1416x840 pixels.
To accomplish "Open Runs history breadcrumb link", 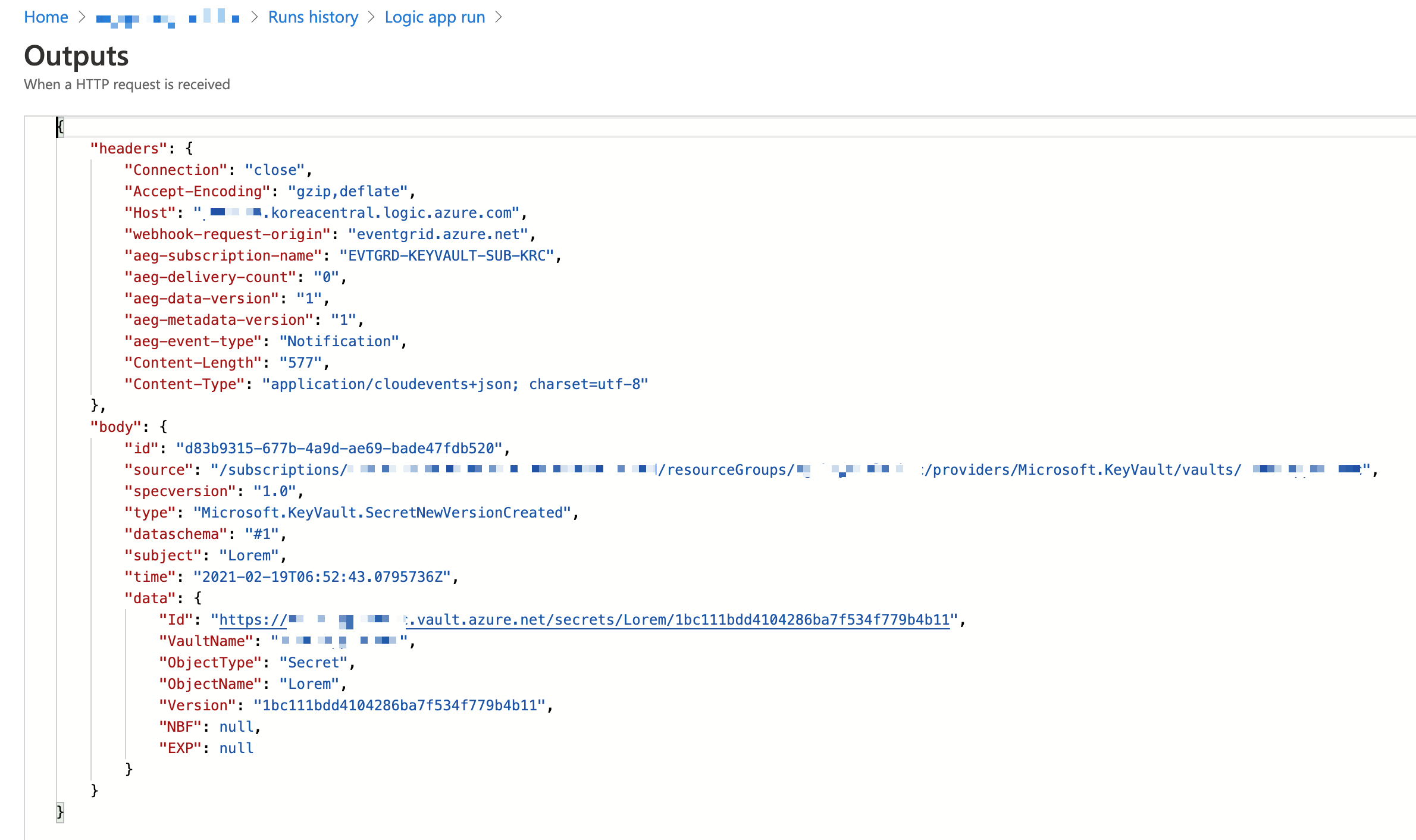I will (x=313, y=17).
